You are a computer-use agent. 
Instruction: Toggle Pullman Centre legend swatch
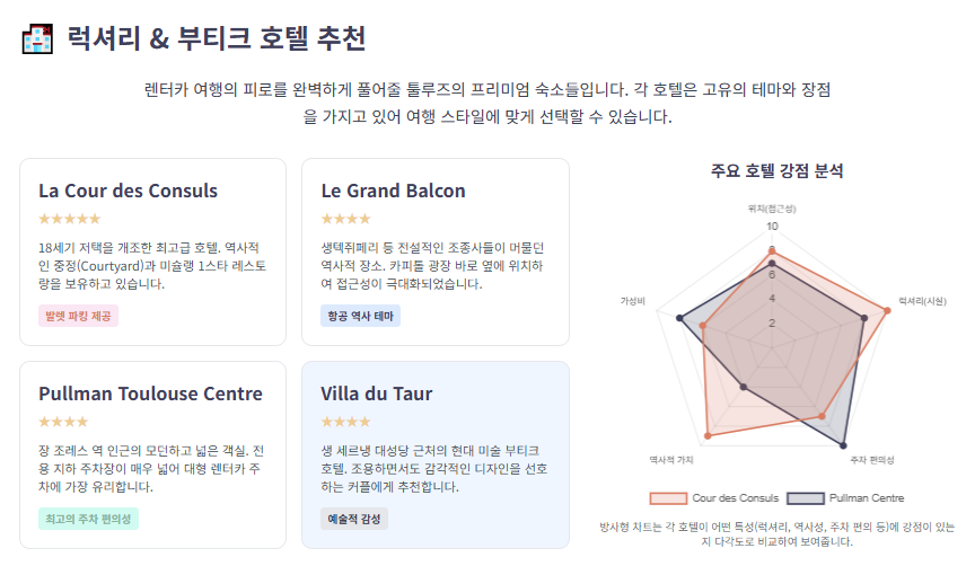pos(805,498)
